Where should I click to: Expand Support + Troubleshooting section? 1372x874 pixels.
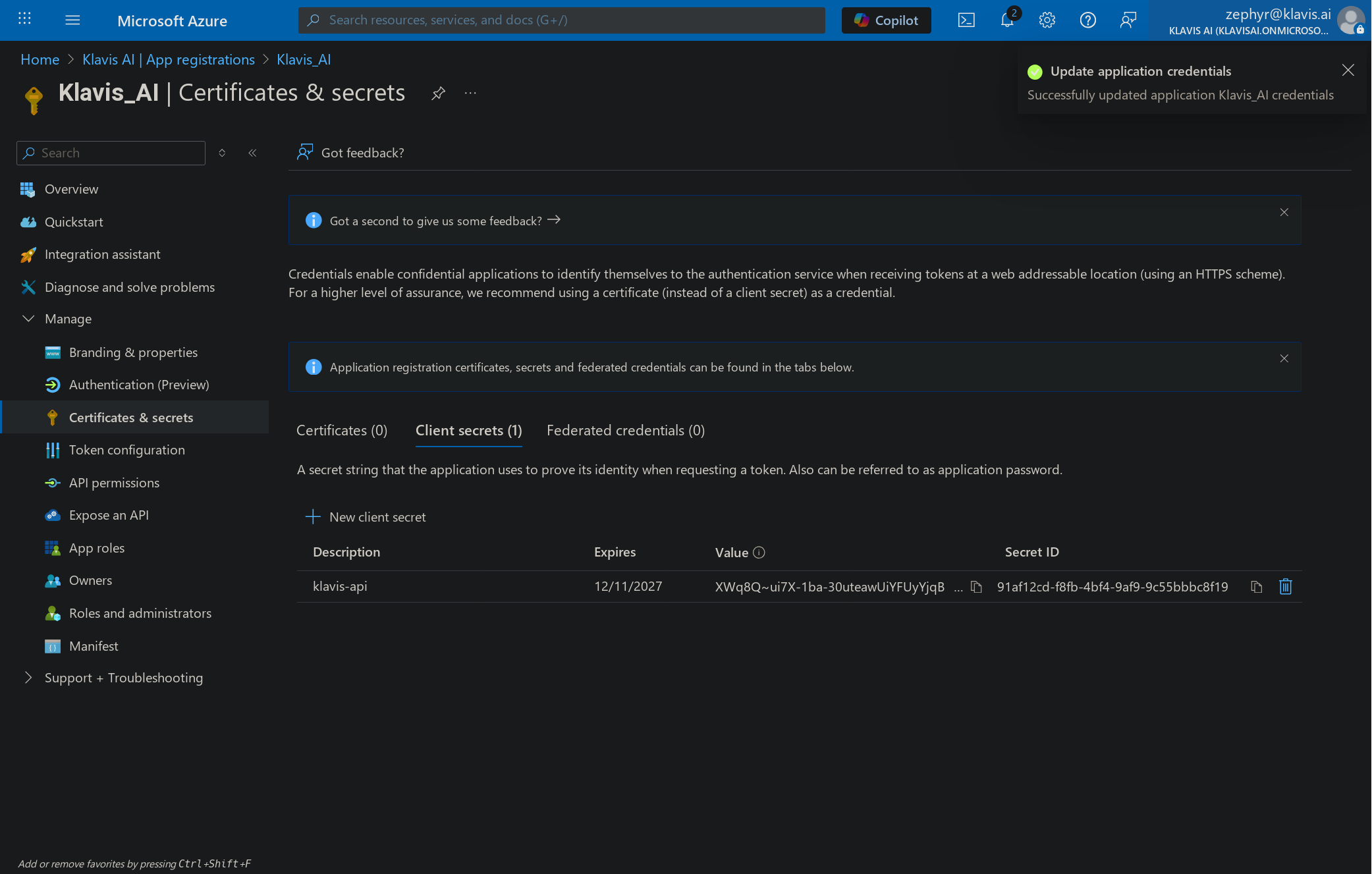pos(28,678)
